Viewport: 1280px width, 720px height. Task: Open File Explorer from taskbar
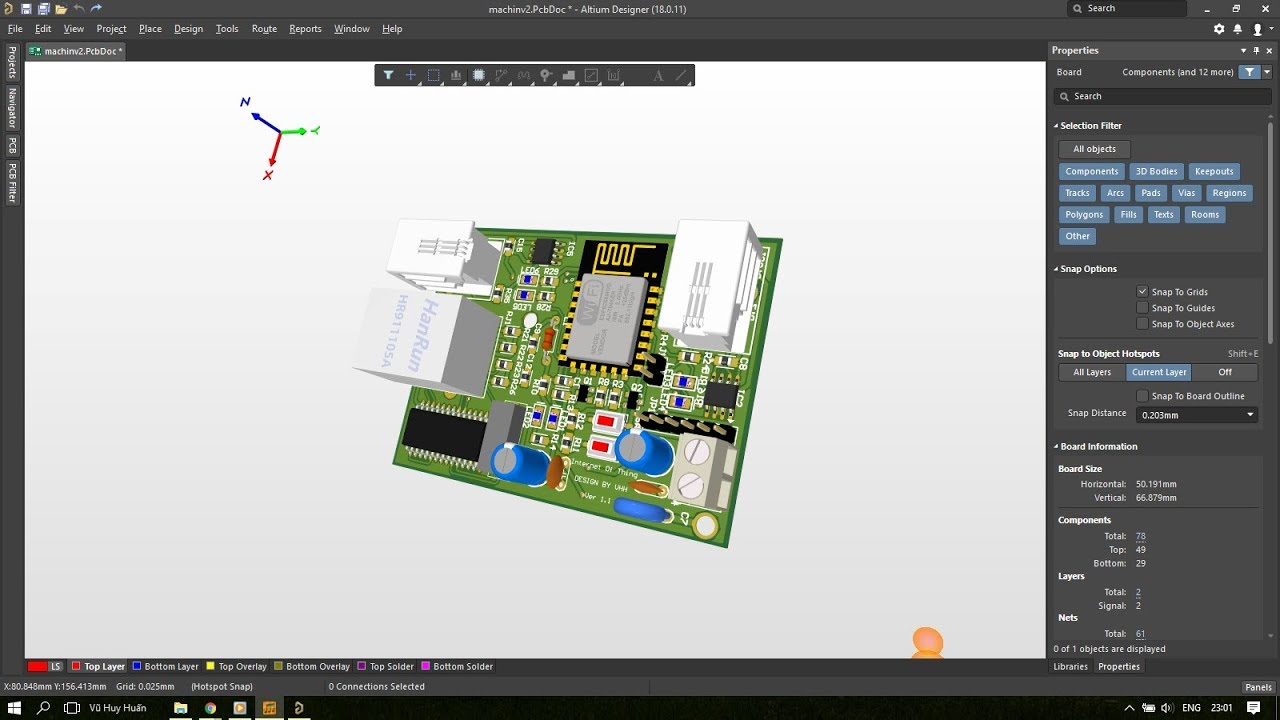pyautogui.click(x=181, y=708)
